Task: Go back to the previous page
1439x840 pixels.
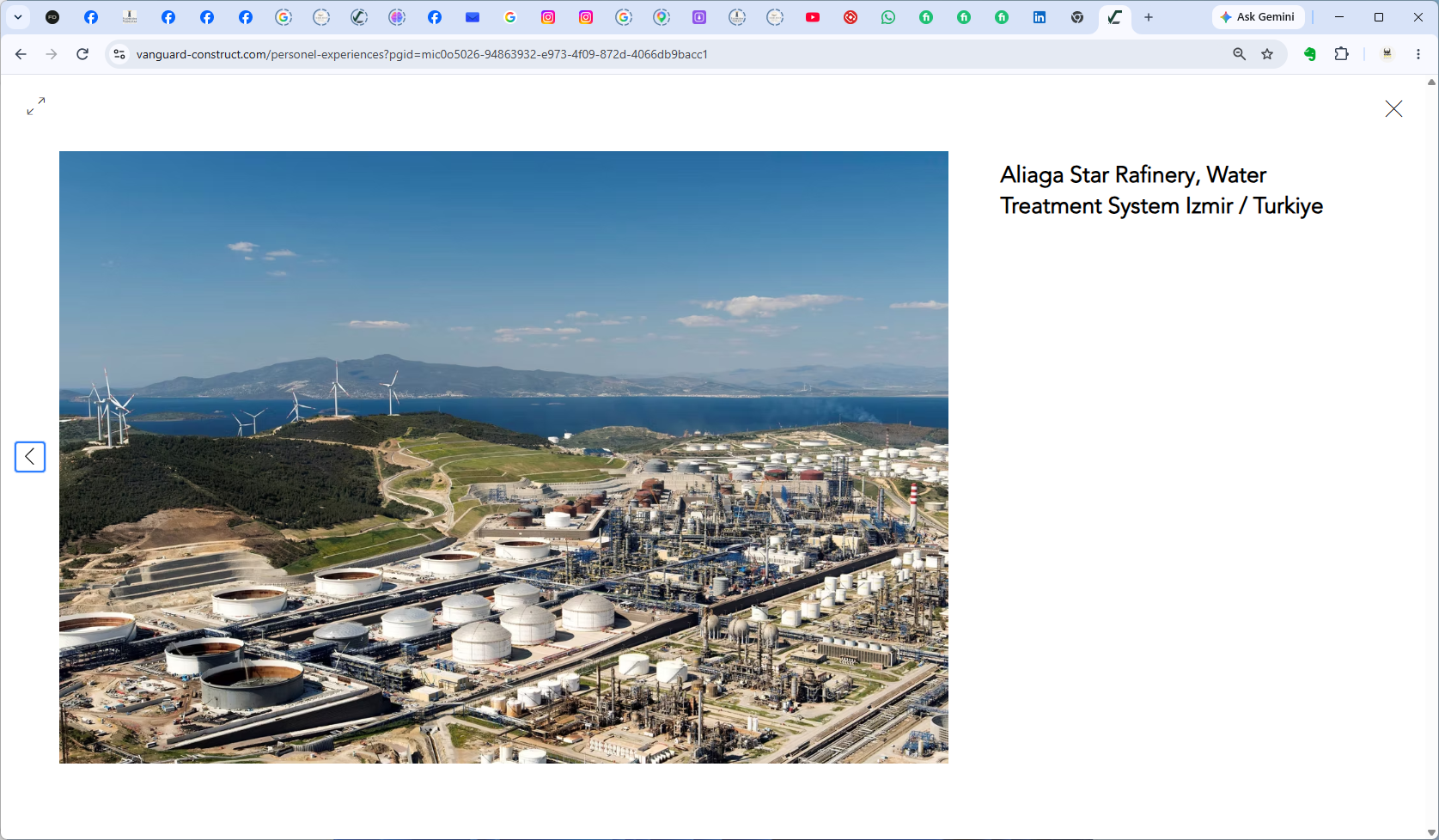Action: 21,54
